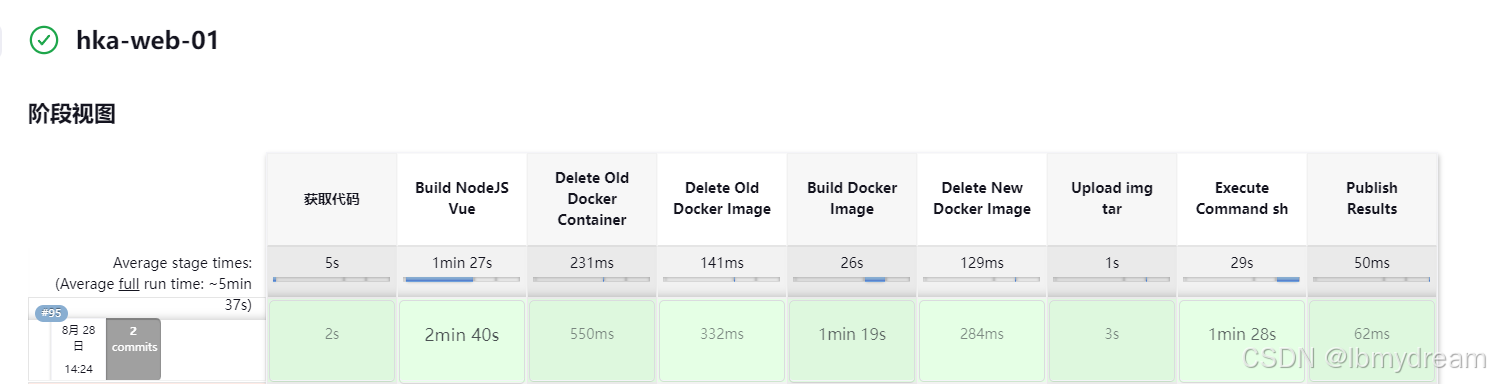The height and width of the screenshot is (384, 1491).
Task: Click the green success checkmark icon
Action: point(44,40)
